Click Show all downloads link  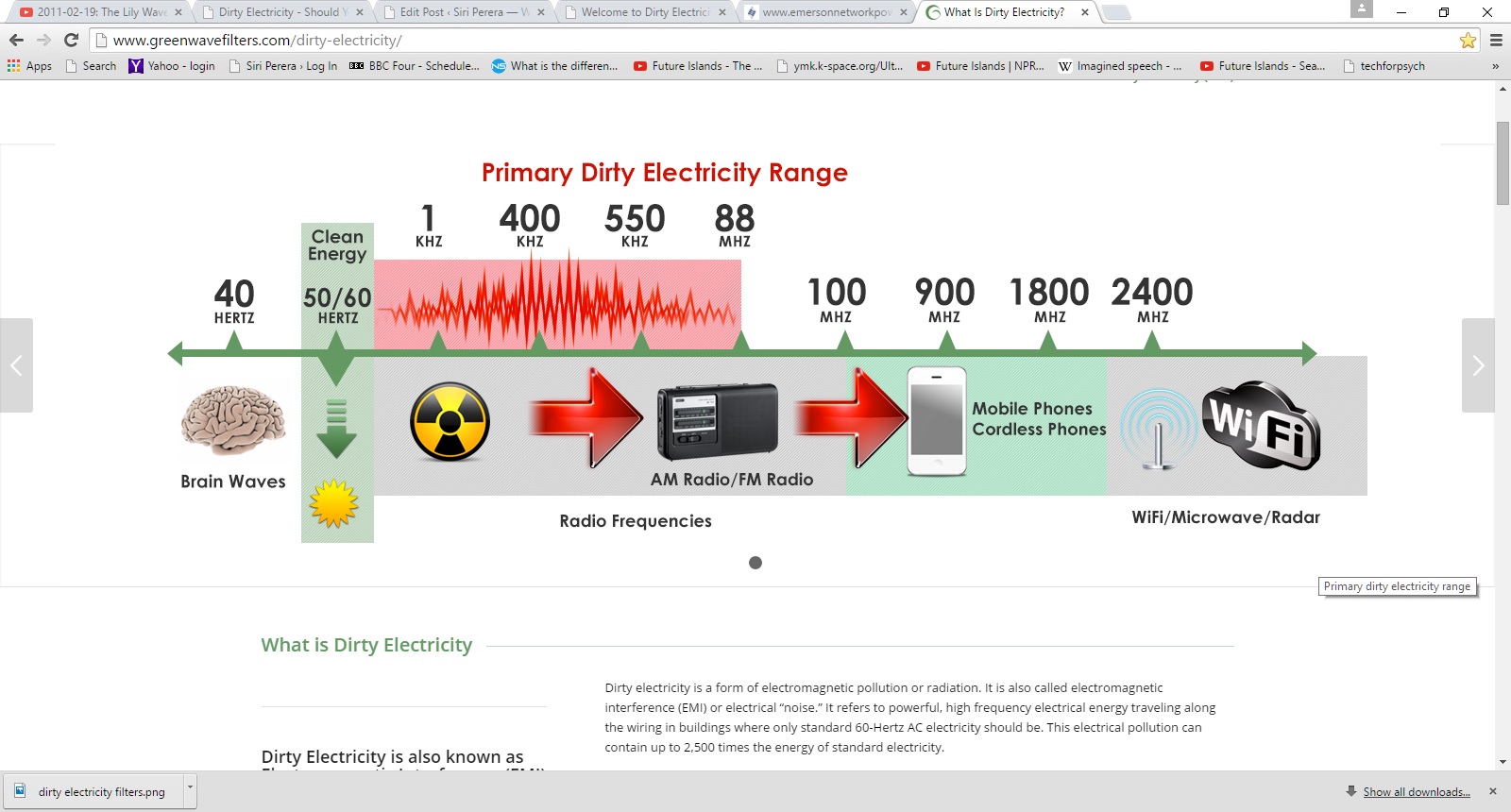tap(1416, 792)
